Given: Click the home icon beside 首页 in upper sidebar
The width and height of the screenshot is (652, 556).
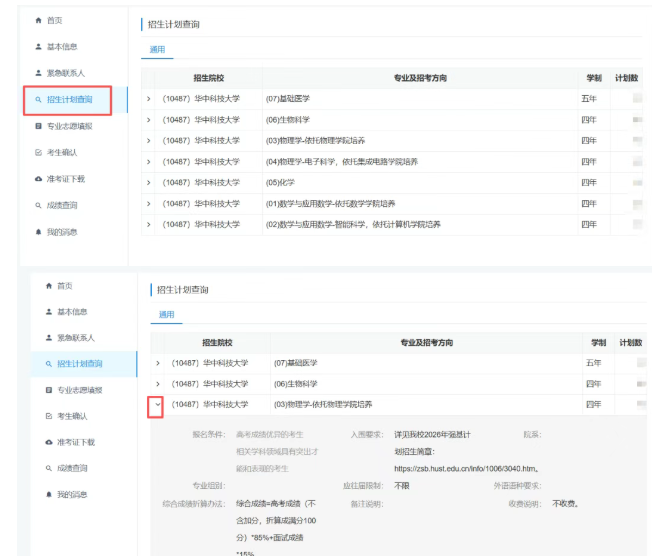Looking at the screenshot, I should (x=38, y=20).
